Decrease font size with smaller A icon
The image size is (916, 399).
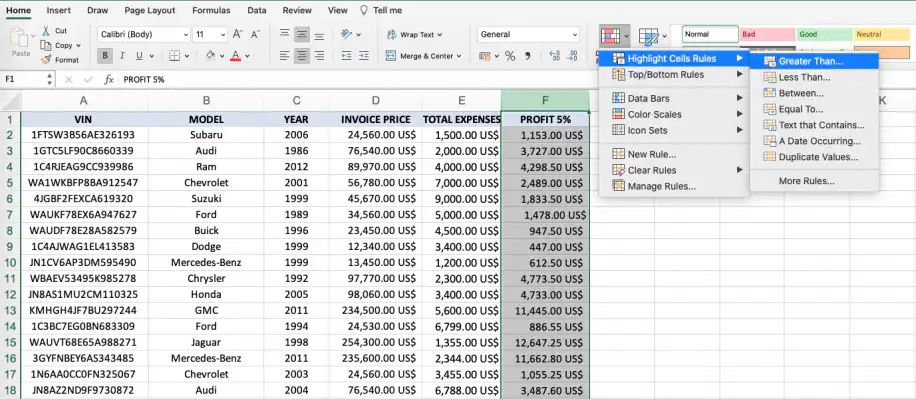(255, 34)
